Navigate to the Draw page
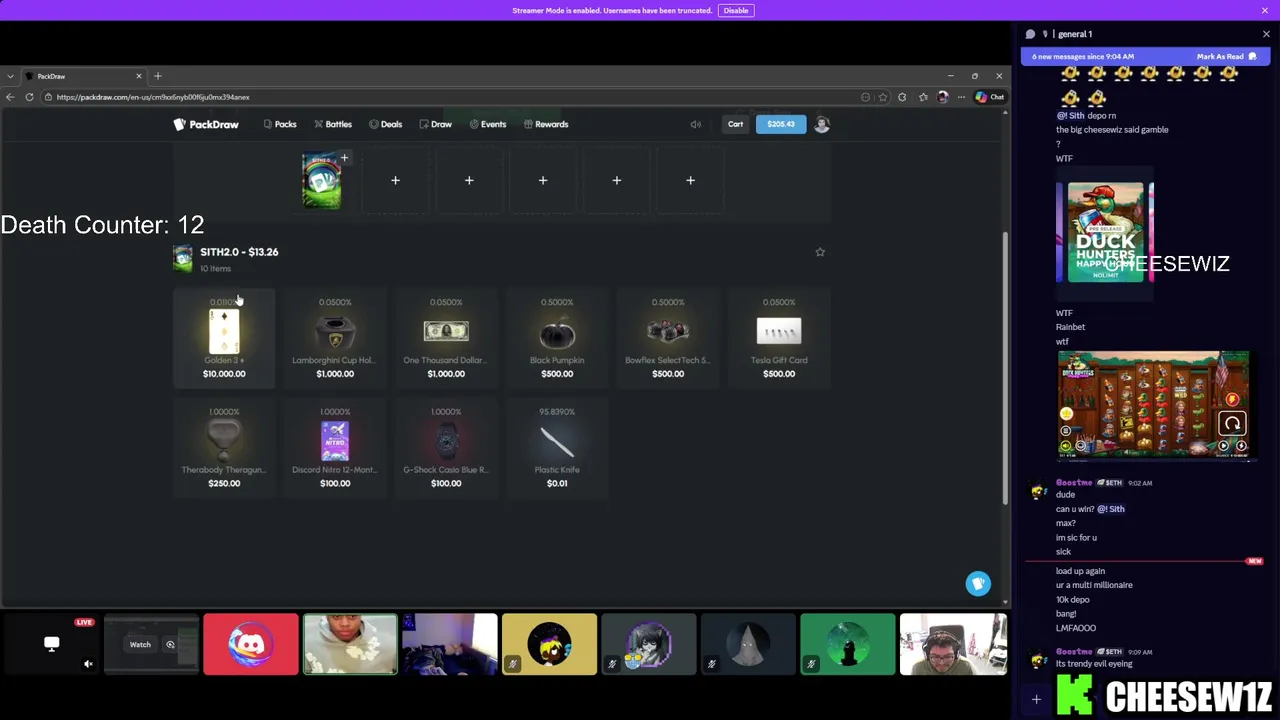Viewport: 1280px width, 720px height. tap(435, 124)
